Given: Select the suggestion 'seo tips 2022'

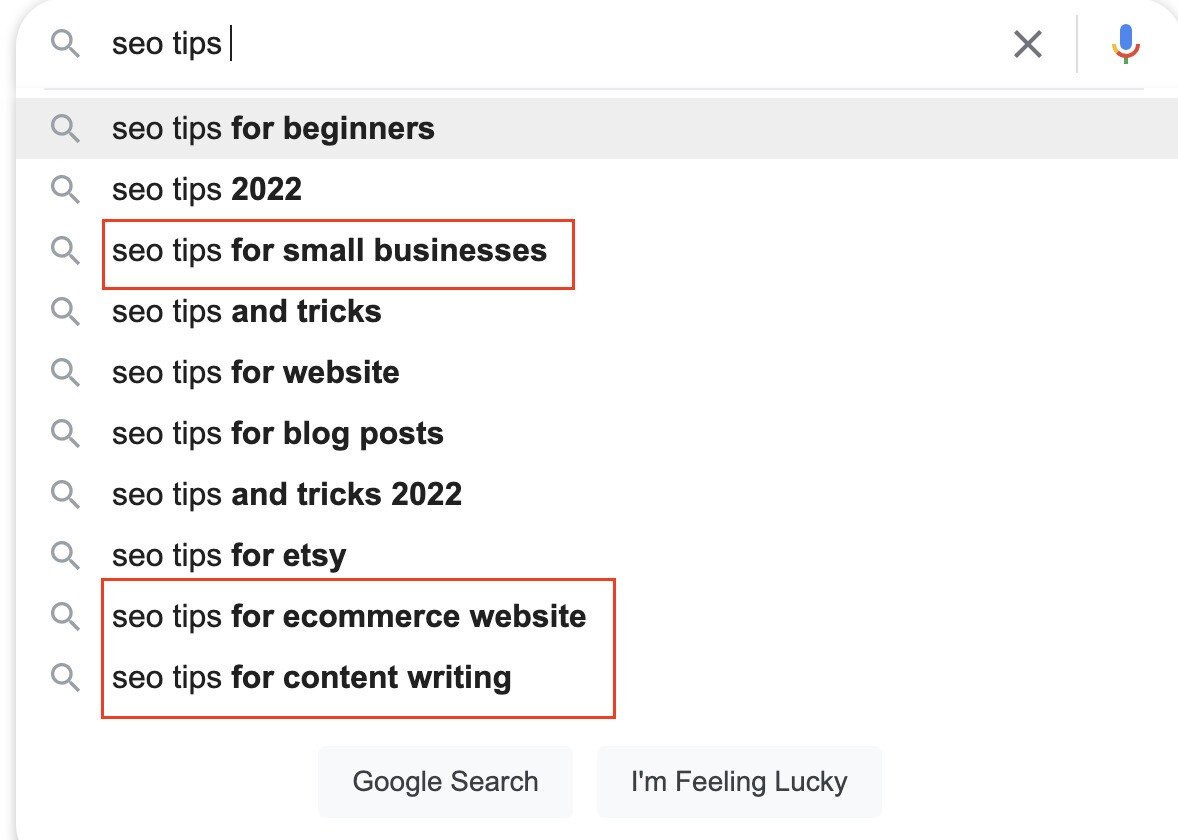Looking at the screenshot, I should tap(205, 189).
